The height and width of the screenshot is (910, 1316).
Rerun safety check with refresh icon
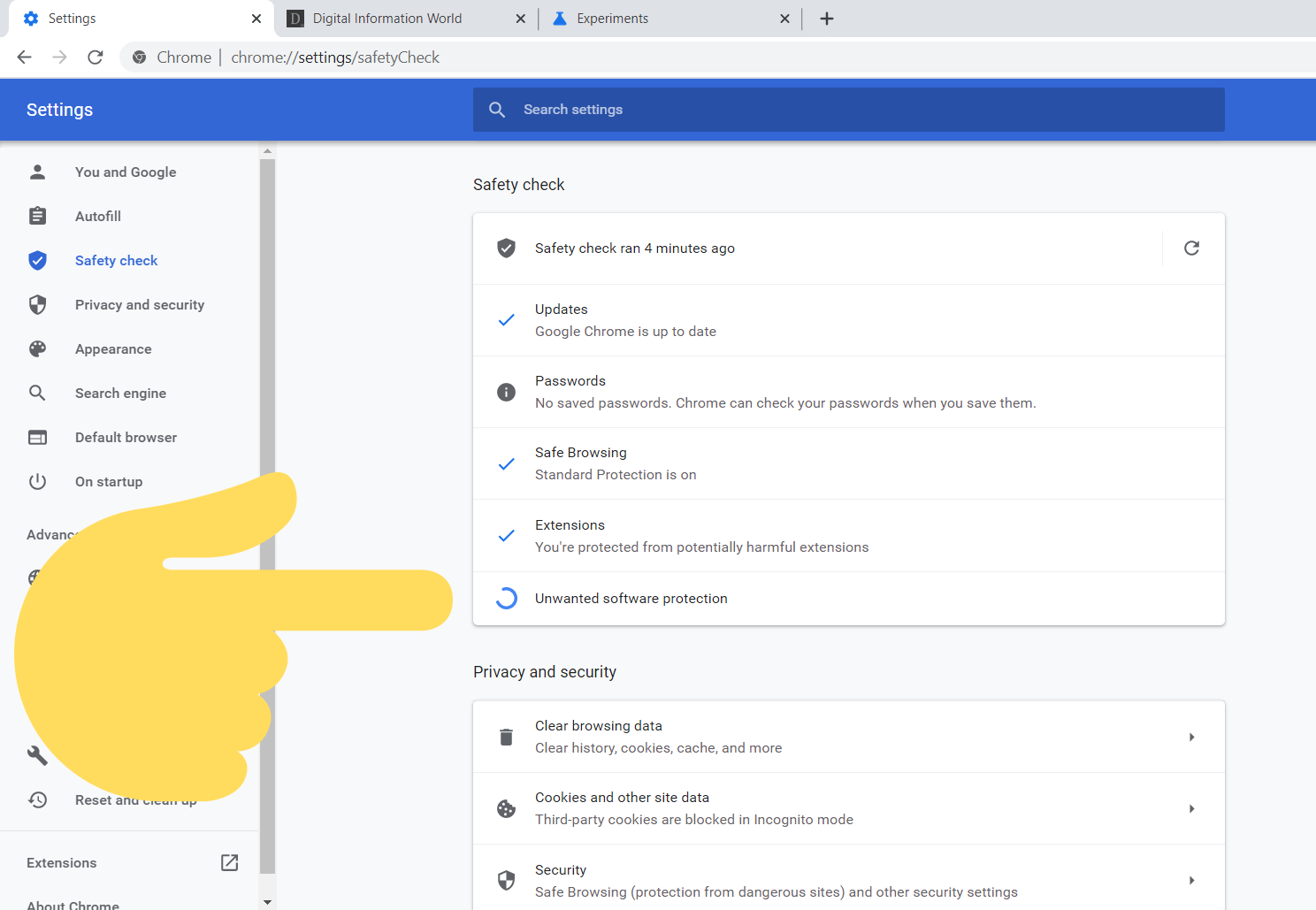coord(1191,249)
